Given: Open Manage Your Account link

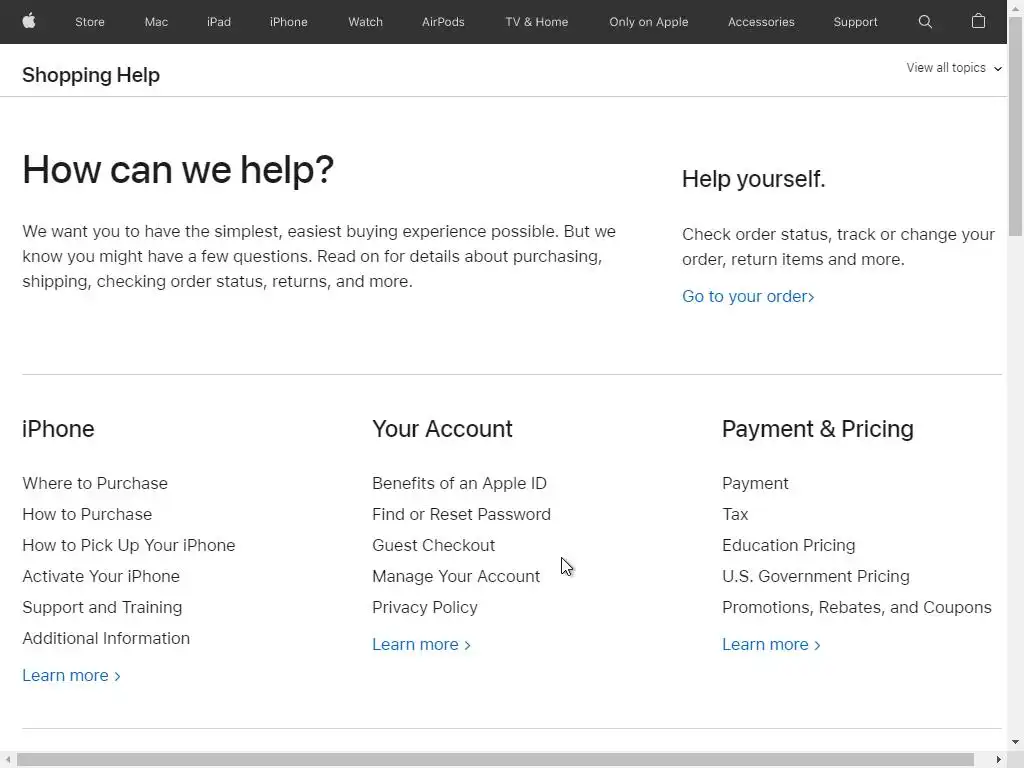Looking at the screenshot, I should [456, 576].
